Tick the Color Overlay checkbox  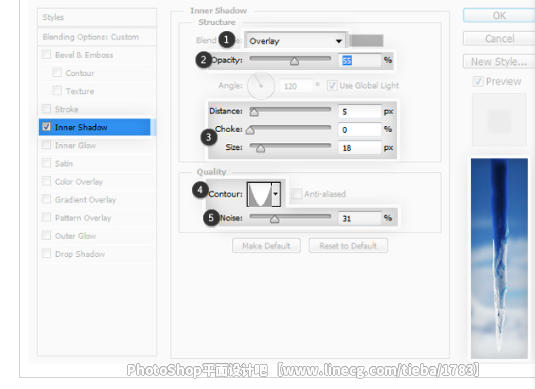pyautogui.click(x=46, y=181)
